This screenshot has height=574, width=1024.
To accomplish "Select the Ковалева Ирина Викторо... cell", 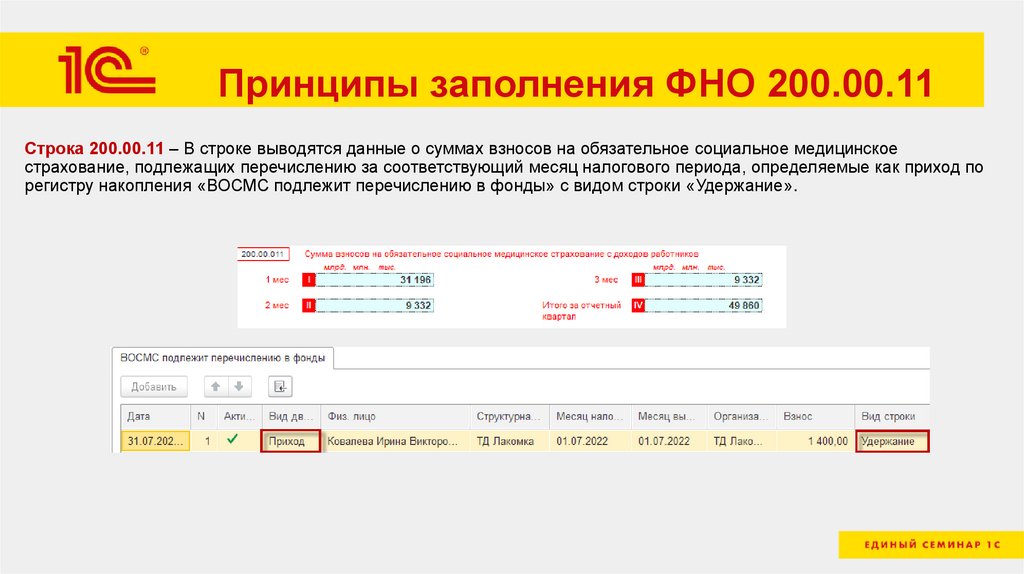I will (x=395, y=441).
